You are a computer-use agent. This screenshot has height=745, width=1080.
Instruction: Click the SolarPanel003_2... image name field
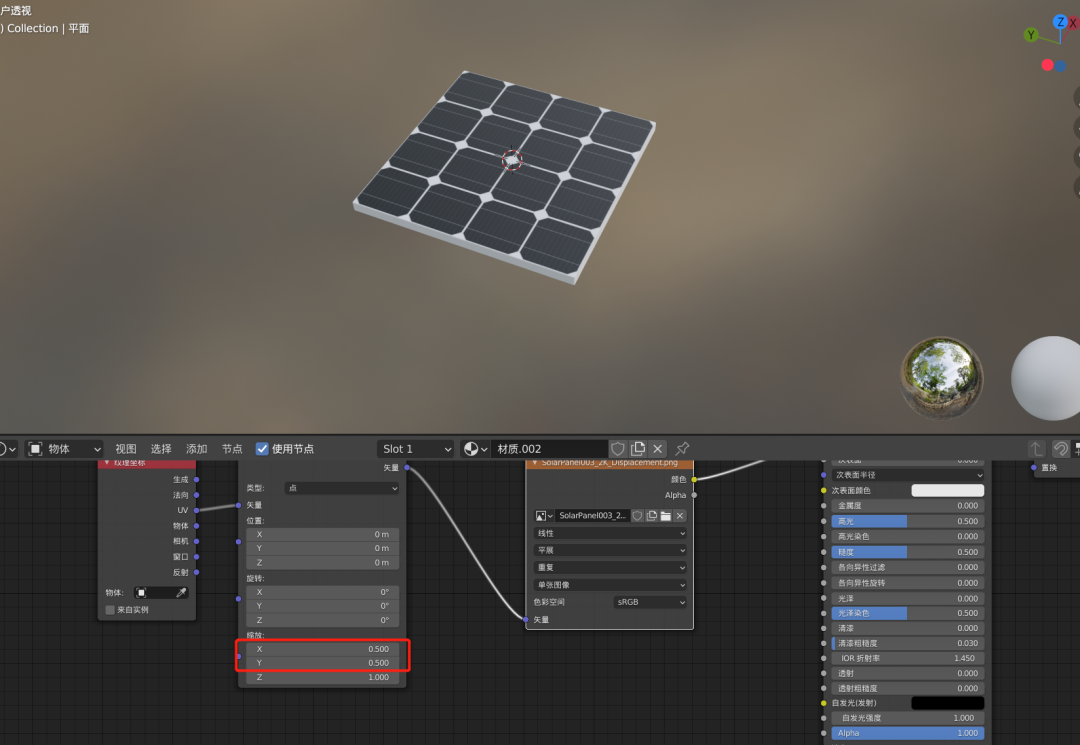point(592,516)
